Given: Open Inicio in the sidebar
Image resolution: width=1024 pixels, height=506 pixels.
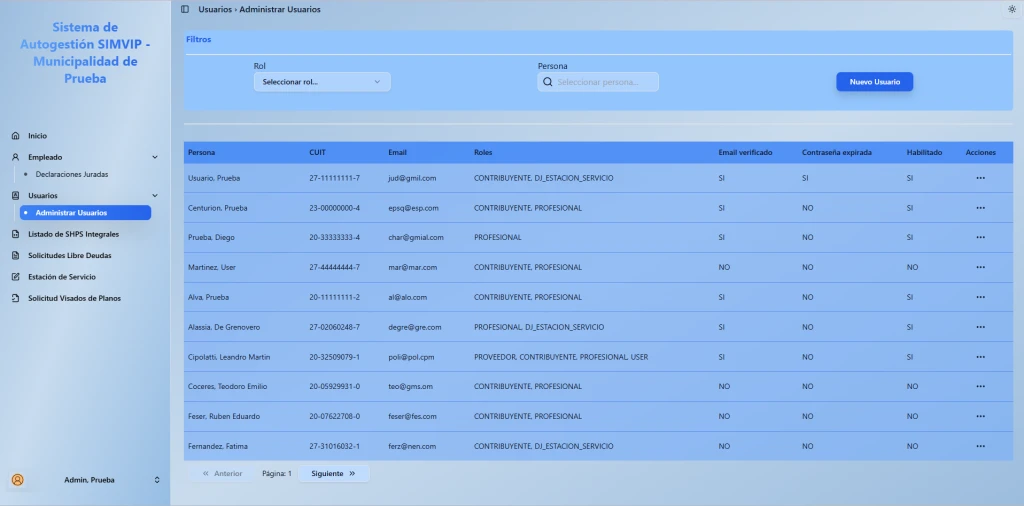Looking at the screenshot, I should click(37, 136).
